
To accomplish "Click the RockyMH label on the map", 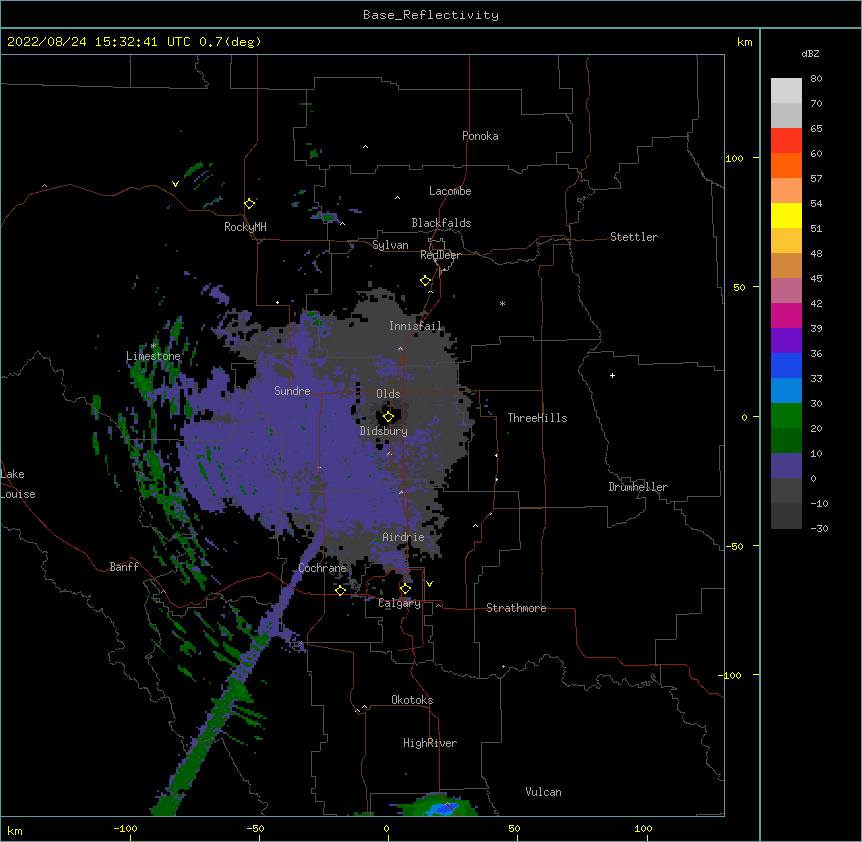I will pyautogui.click(x=245, y=227).
